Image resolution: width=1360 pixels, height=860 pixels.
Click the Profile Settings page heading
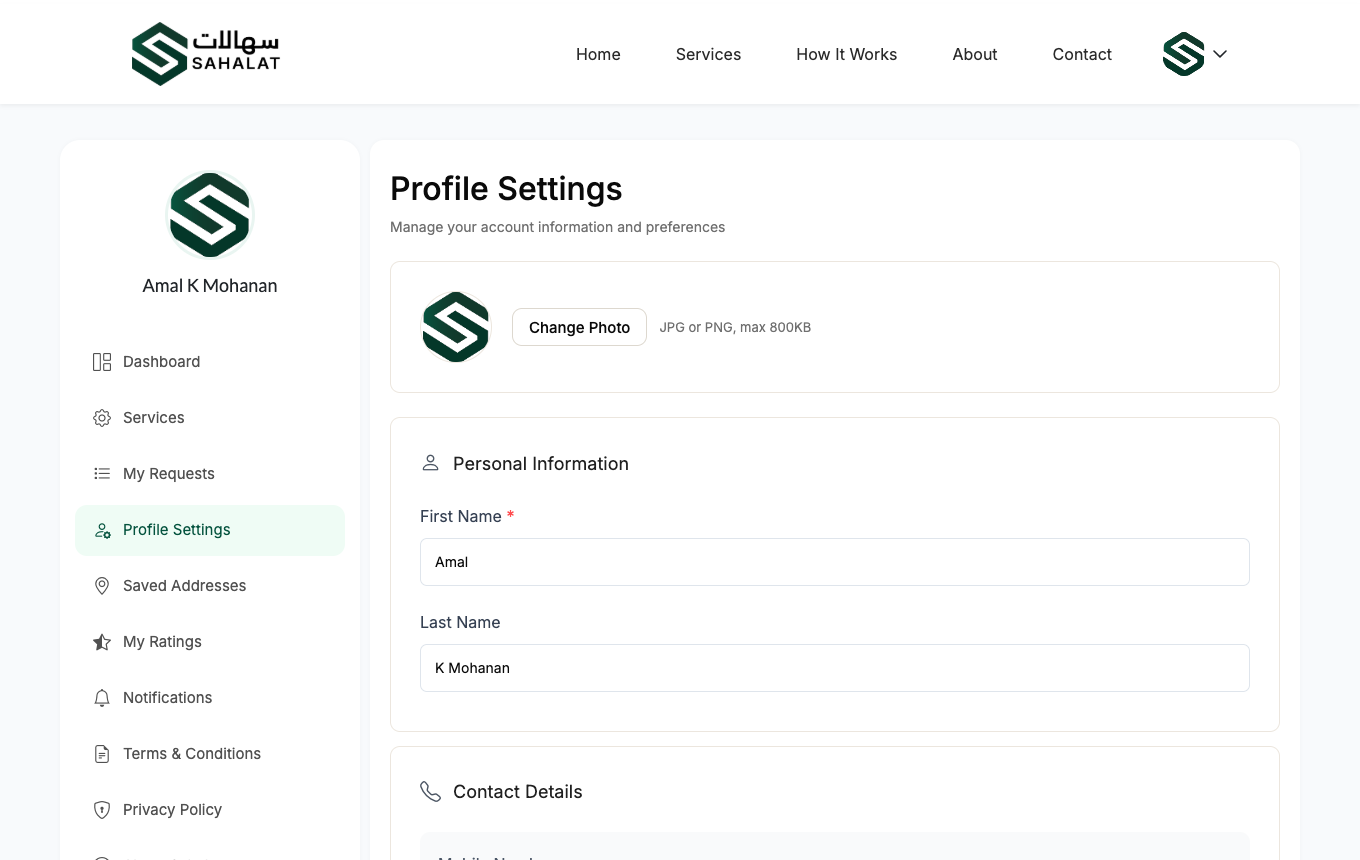point(506,189)
